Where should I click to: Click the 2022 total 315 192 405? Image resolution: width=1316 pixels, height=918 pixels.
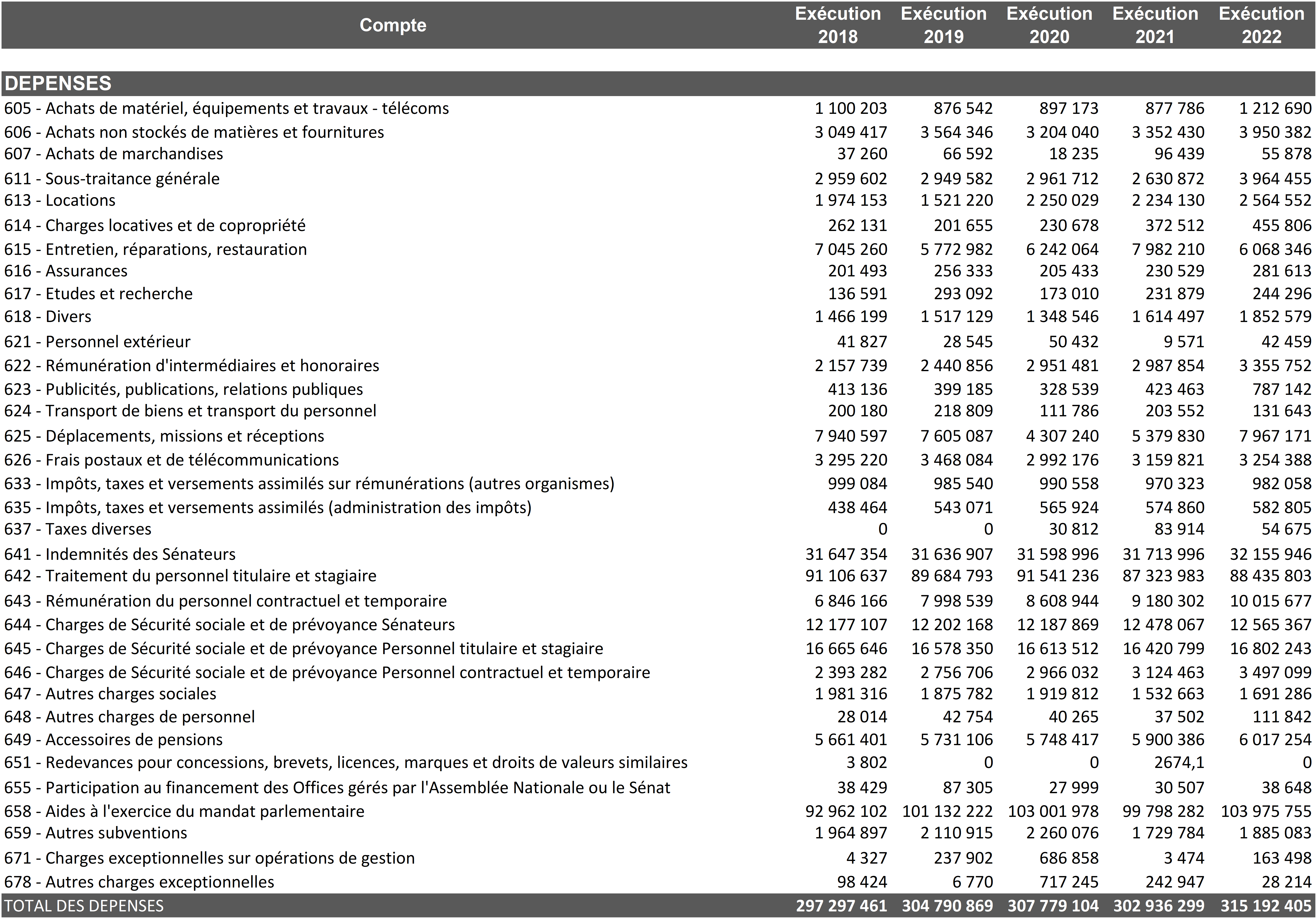(x=1266, y=906)
